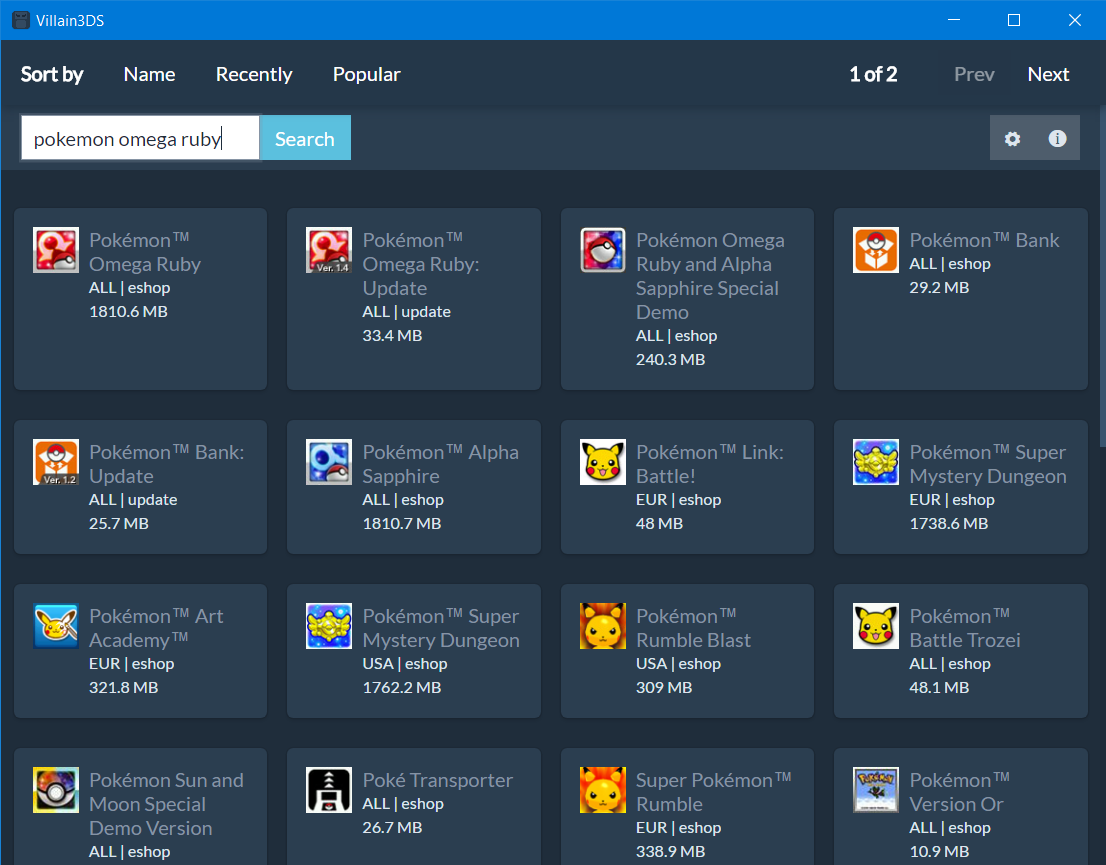Image resolution: width=1106 pixels, height=865 pixels.
Task: Open Pokémon Sun and Moon Special Demo Version title
Action: (x=166, y=804)
